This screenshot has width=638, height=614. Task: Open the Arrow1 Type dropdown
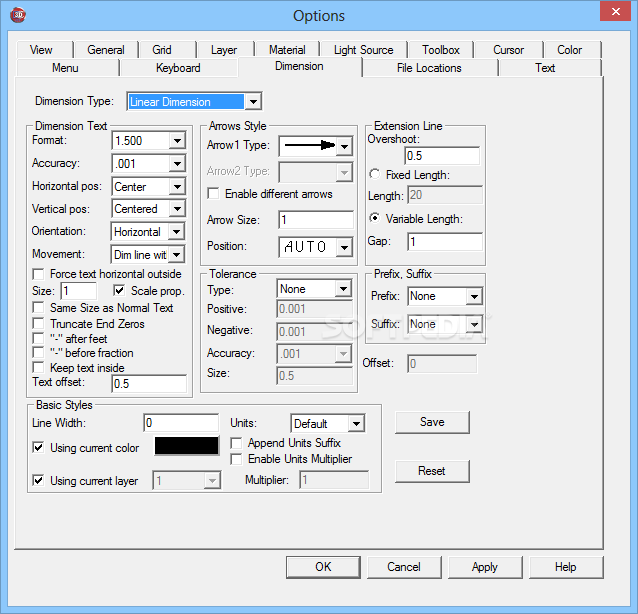(344, 146)
